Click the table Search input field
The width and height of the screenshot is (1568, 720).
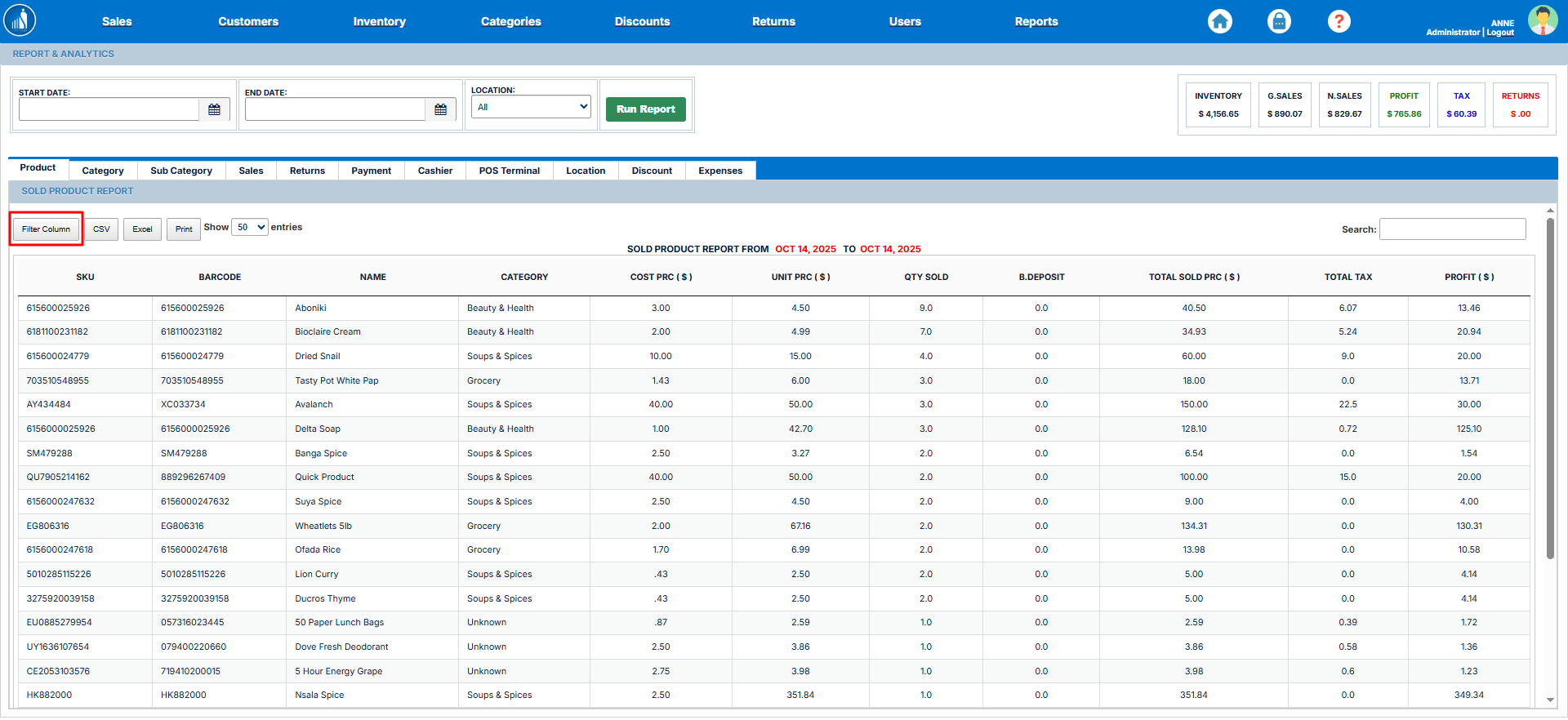(1452, 229)
